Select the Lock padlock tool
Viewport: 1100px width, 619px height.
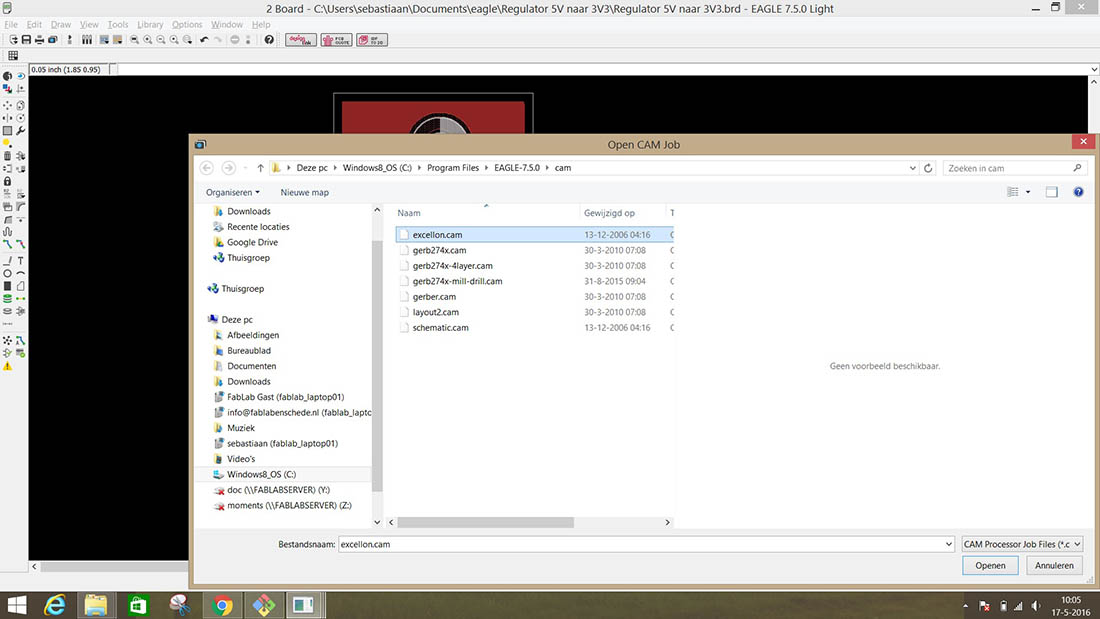[x=7, y=181]
